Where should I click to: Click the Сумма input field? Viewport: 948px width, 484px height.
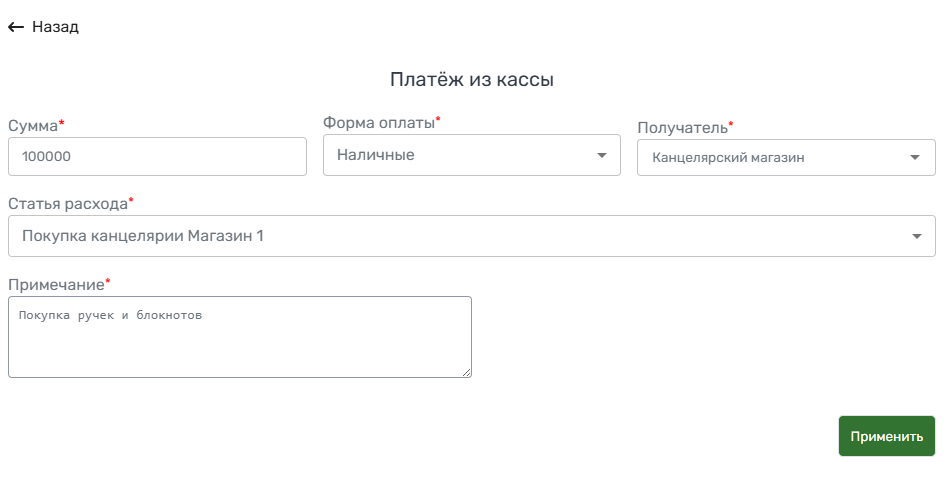pyautogui.click(x=157, y=157)
